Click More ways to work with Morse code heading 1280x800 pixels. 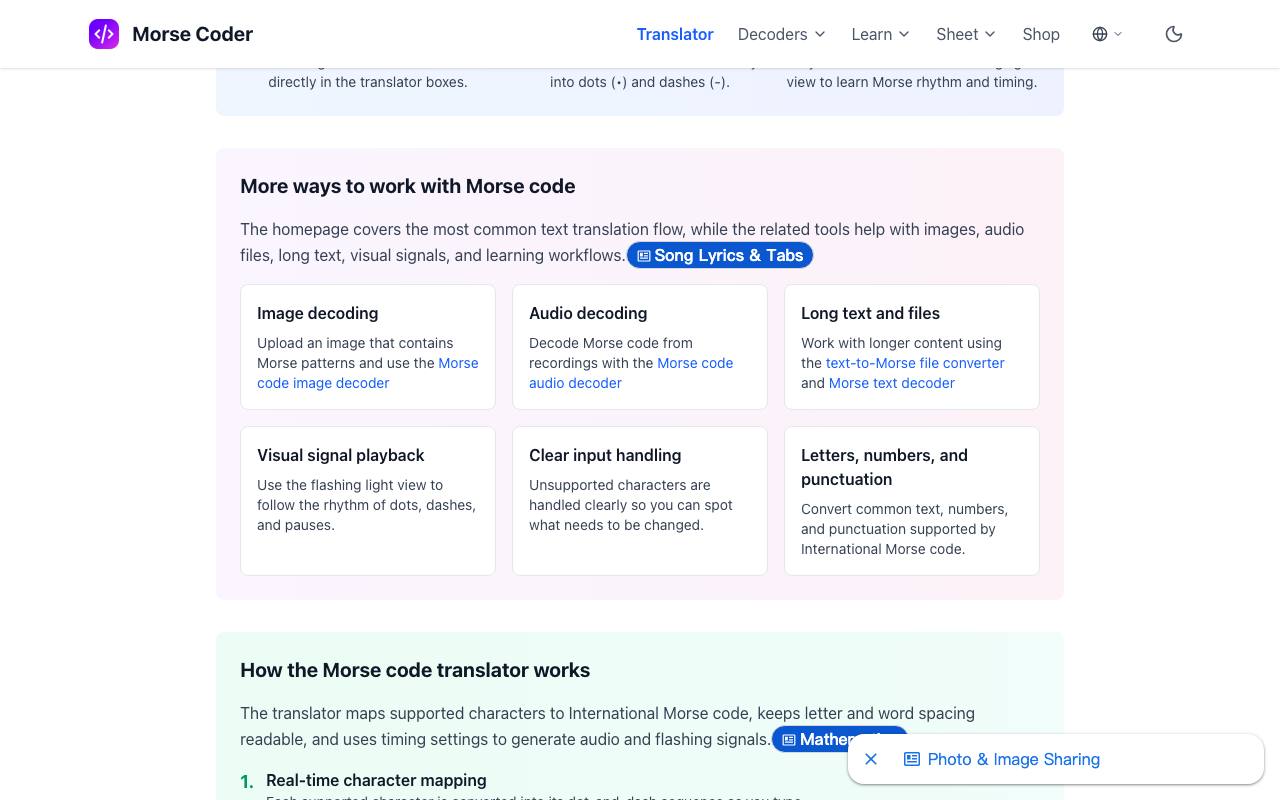pyautogui.click(x=407, y=186)
